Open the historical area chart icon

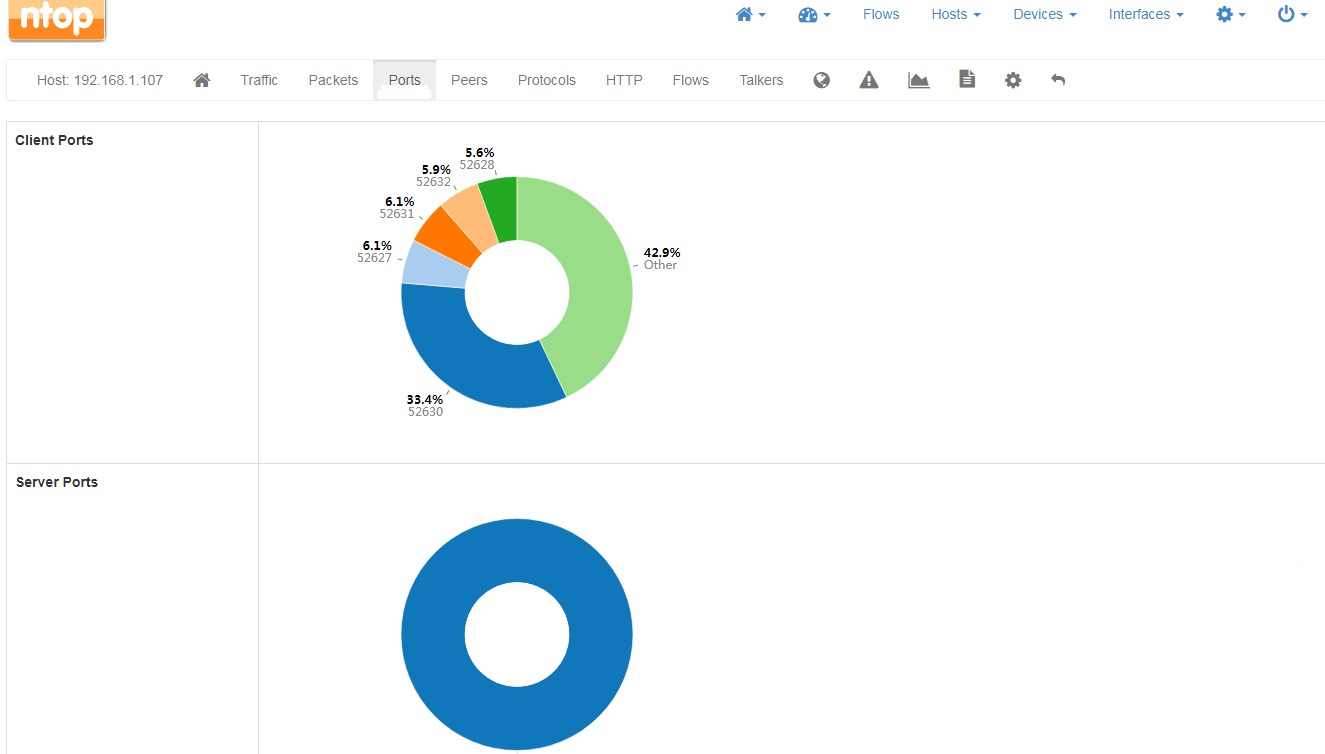919,80
